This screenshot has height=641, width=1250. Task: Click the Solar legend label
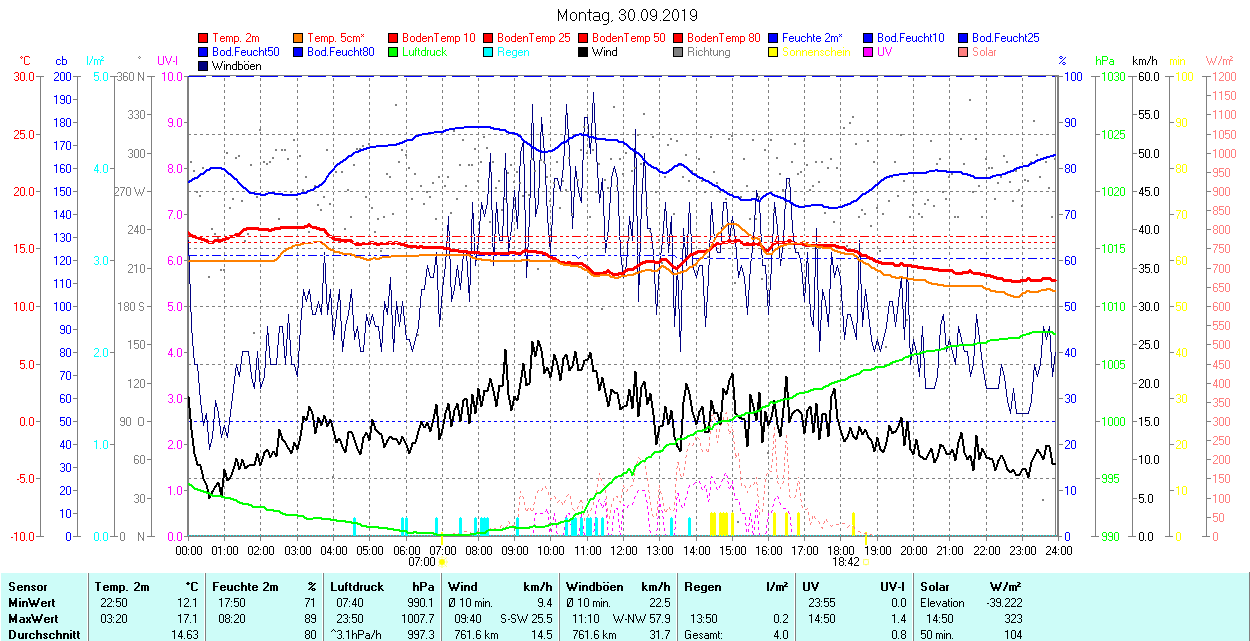coord(984,52)
